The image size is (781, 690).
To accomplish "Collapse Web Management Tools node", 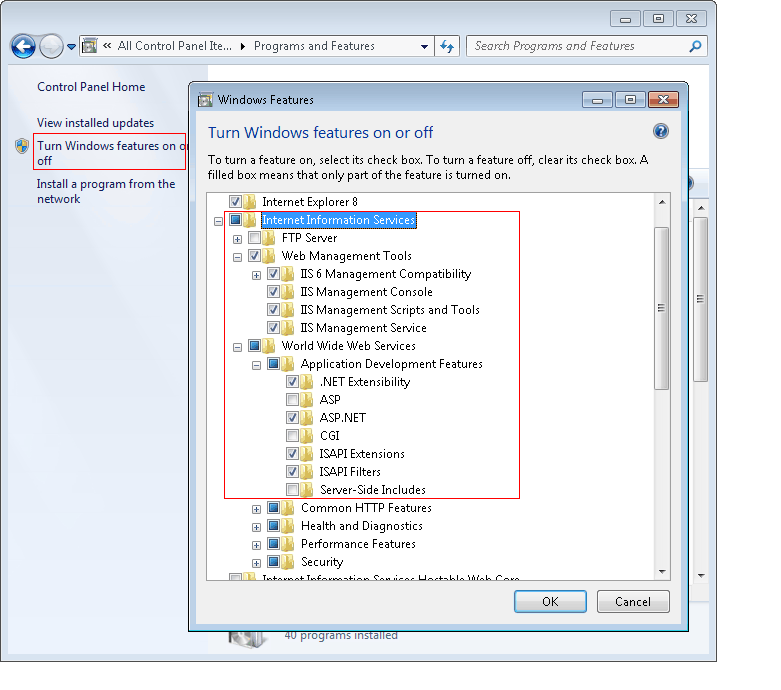I will click(x=237, y=257).
